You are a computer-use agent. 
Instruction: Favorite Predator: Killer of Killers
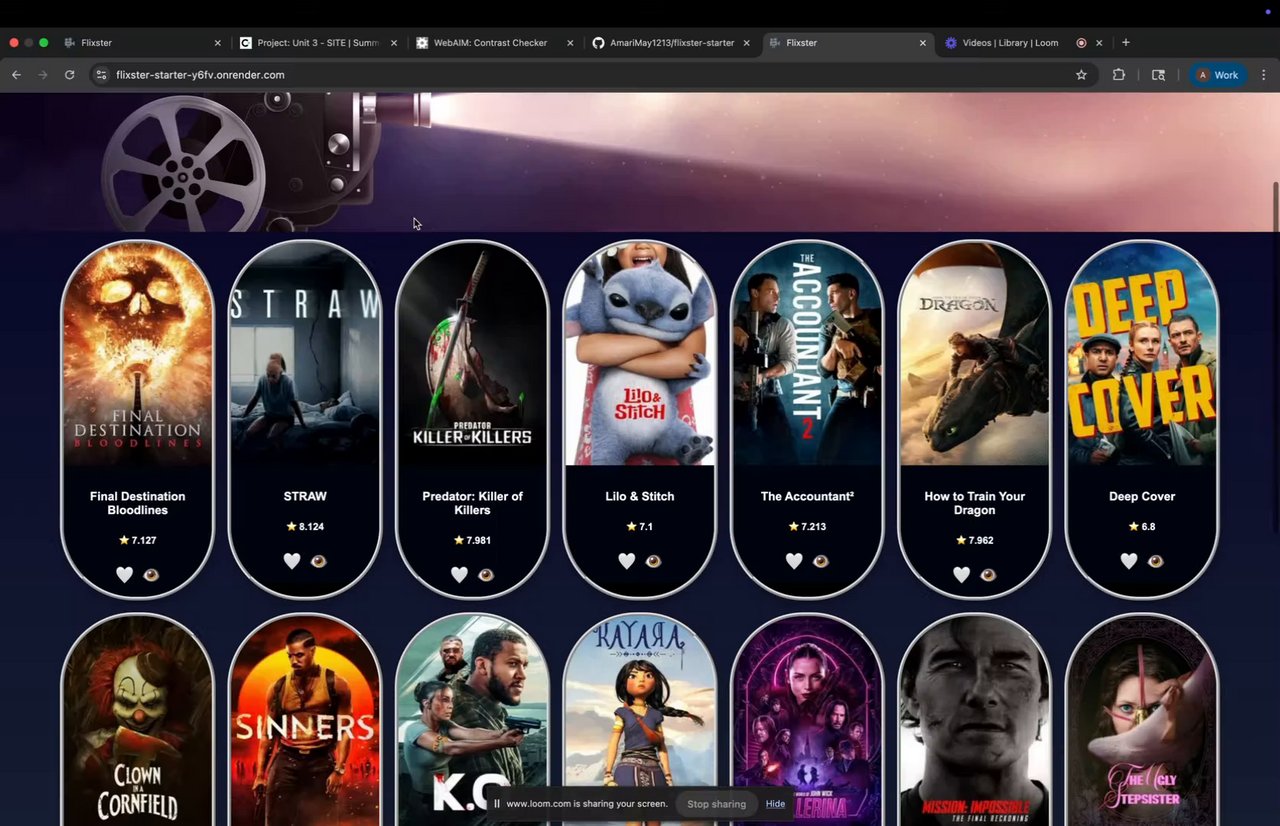[x=459, y=575]
